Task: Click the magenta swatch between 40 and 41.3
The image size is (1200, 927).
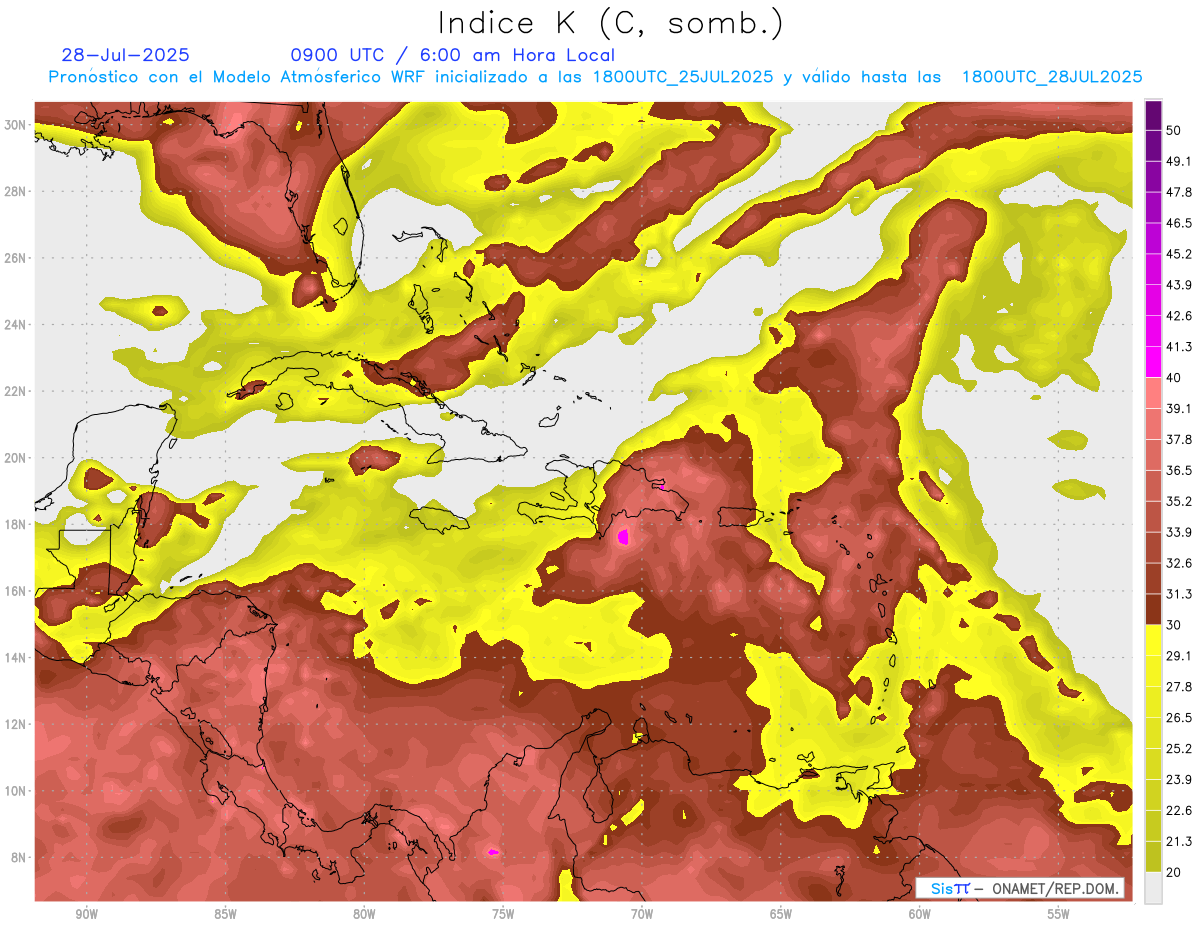Action: click(1153, 362)
